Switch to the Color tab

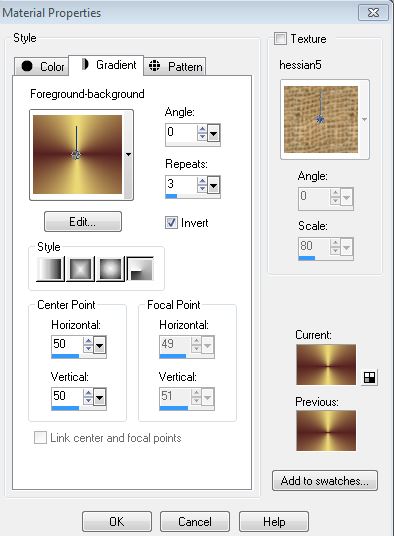(42, 66)
